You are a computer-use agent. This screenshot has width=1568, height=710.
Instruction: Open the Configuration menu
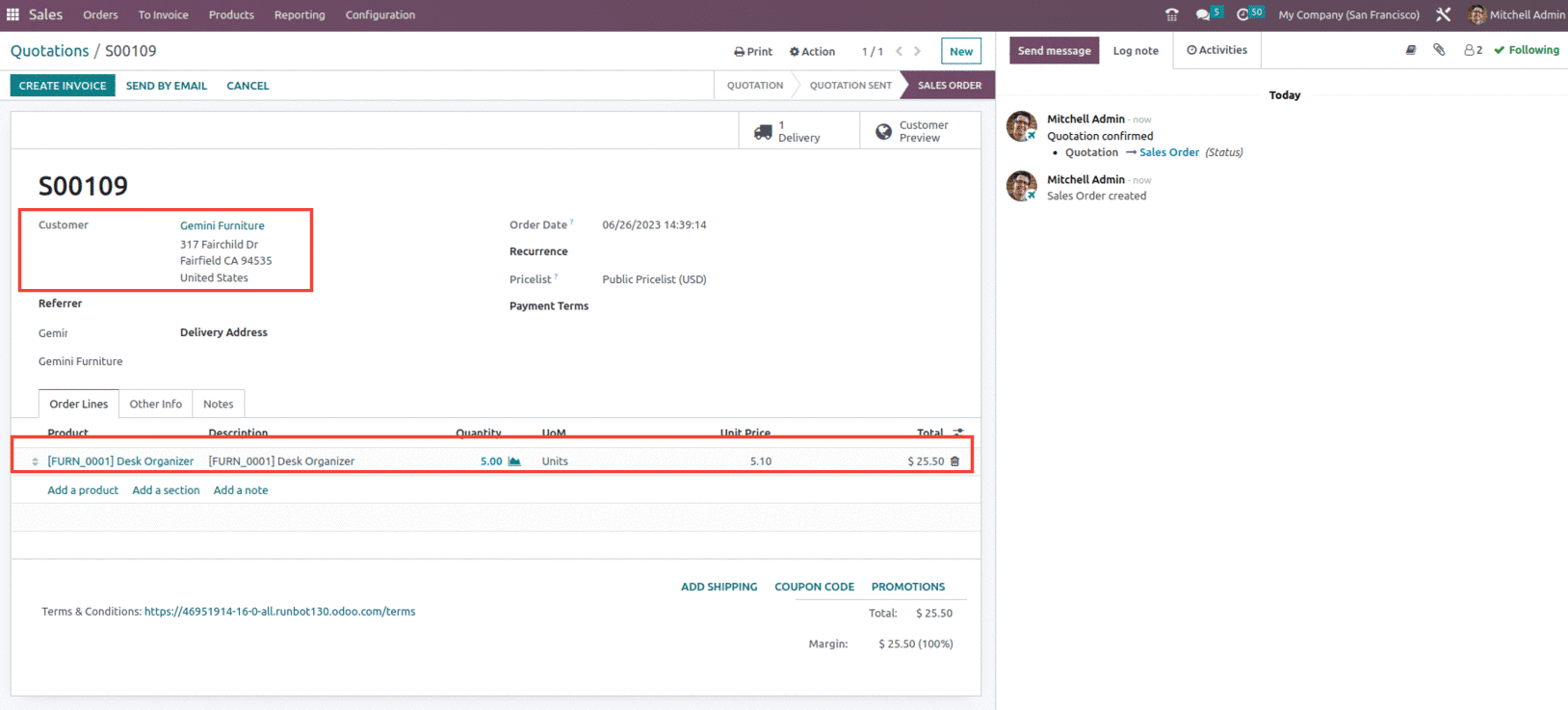point(380,14)
